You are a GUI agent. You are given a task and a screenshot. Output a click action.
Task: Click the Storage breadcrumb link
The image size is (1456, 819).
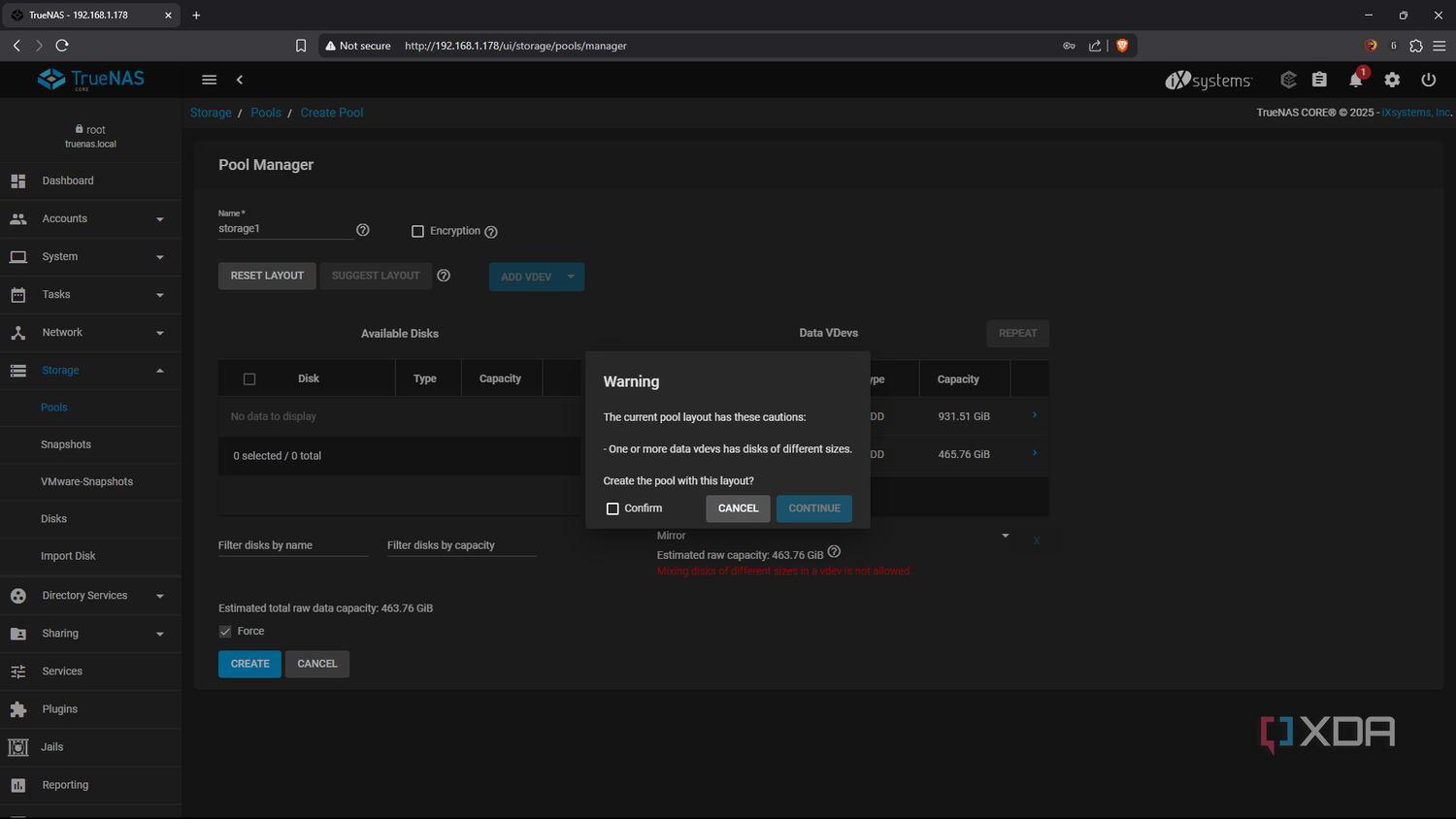click(211, 113)
